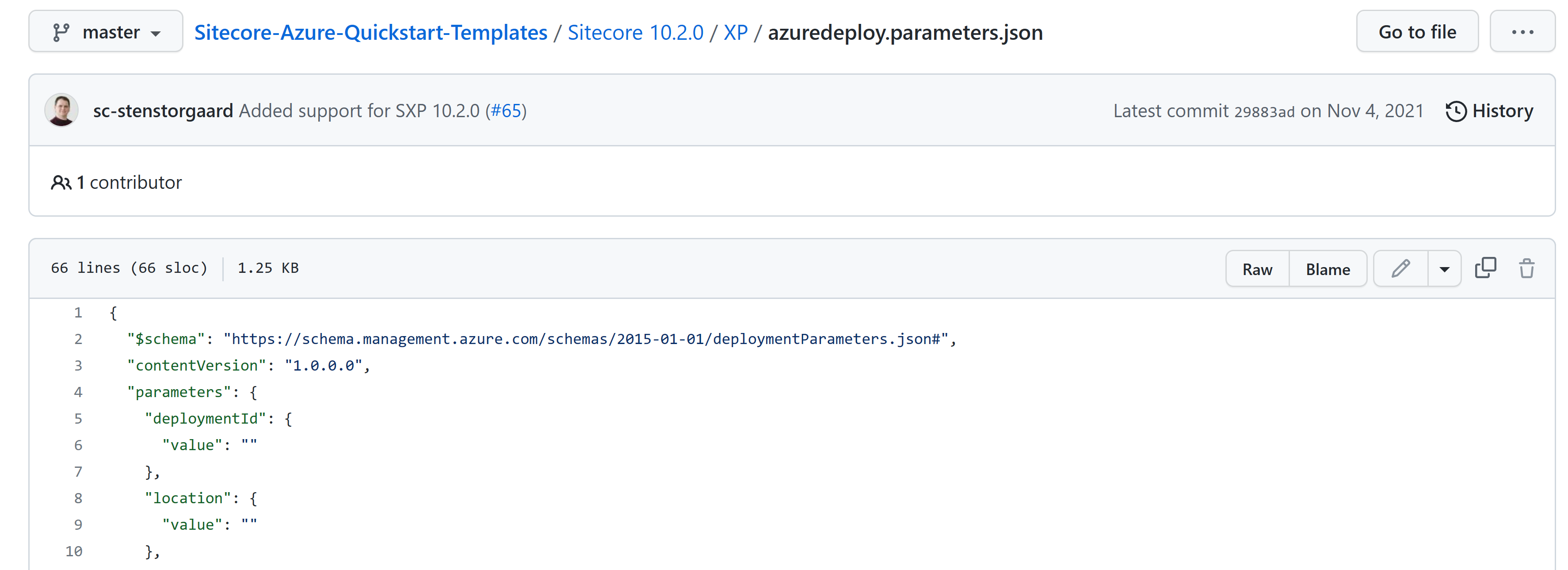Open the master branch dropdown
This screenshot has height=570, width=1568.
click(x=105, y=32)
